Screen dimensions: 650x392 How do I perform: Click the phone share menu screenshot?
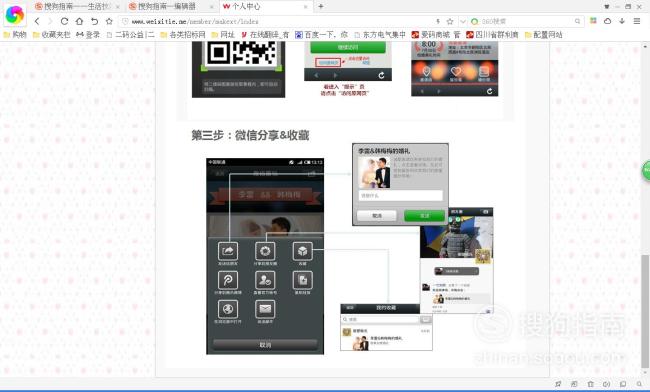(265, 256)
